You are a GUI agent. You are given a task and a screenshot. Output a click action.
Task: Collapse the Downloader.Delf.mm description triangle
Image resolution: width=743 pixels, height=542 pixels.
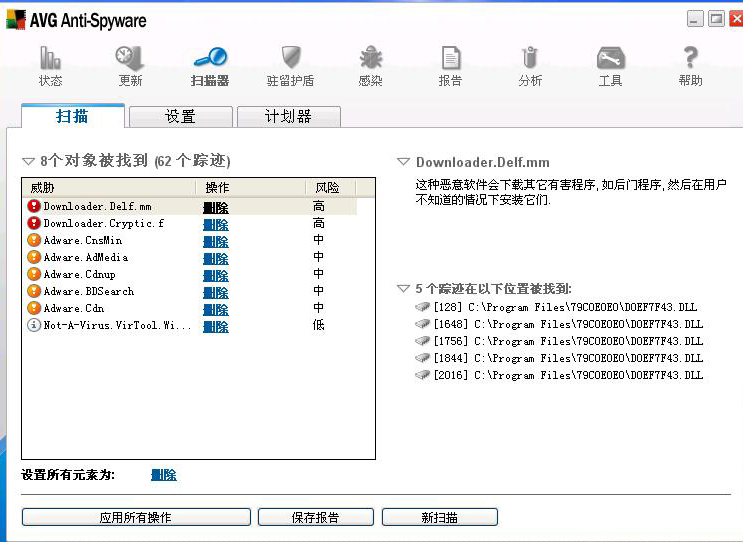pyautogui.click(x=403, y=162)
